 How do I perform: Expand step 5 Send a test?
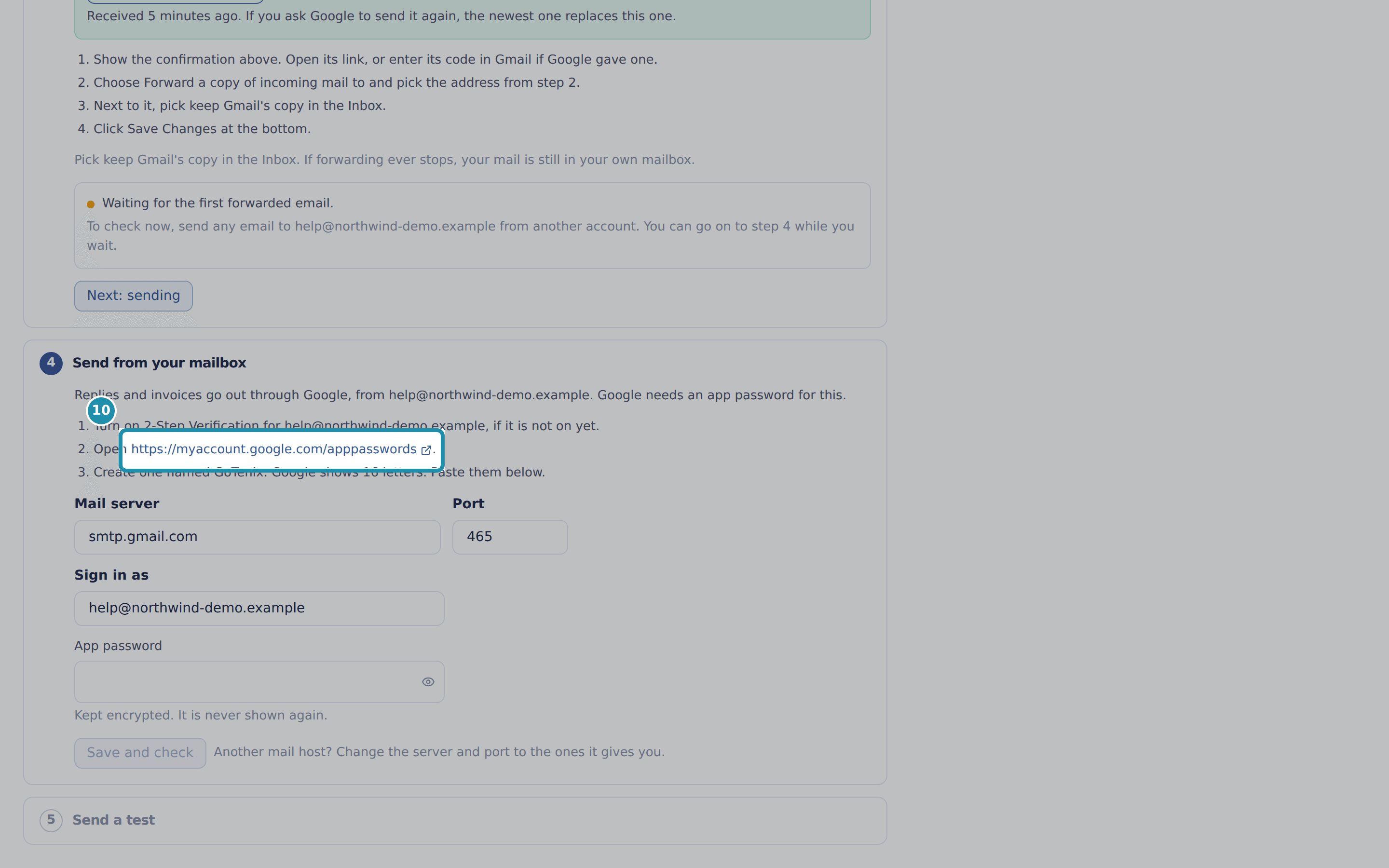pyautogui.click(x=455, y=820)
